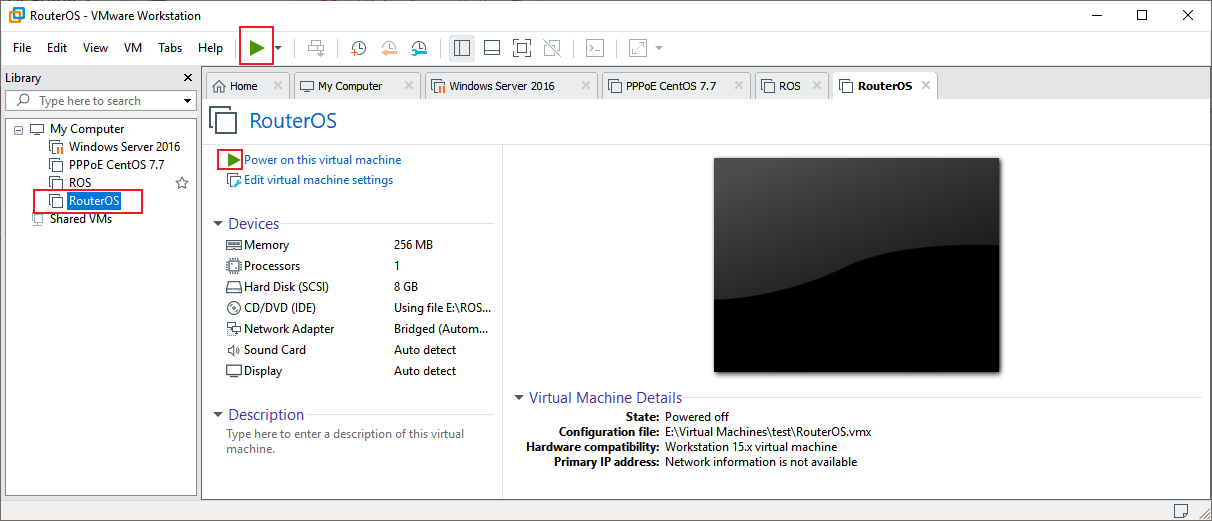Viewport: 1212px width, 521px height.
Task: Click the 256 MB memory value
Action: tap(413, 245)
